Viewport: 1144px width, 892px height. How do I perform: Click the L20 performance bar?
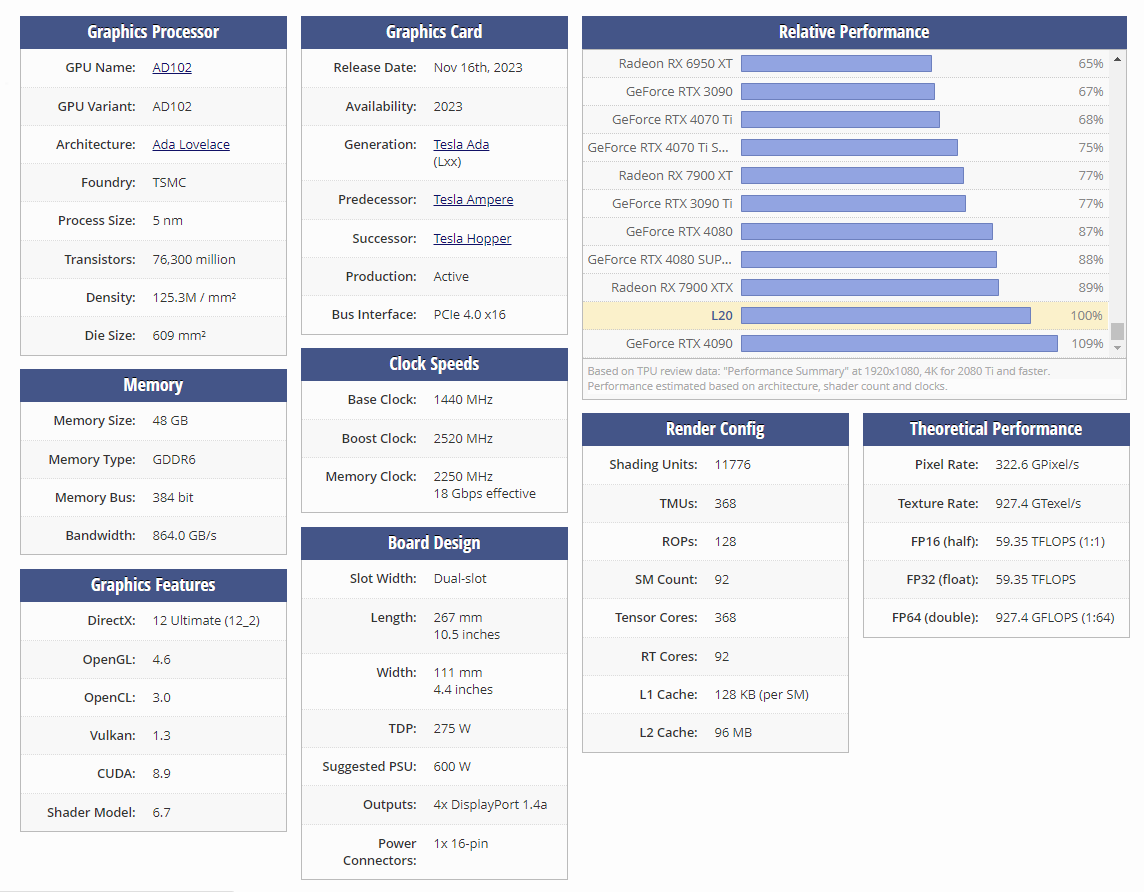click(886, 316)
